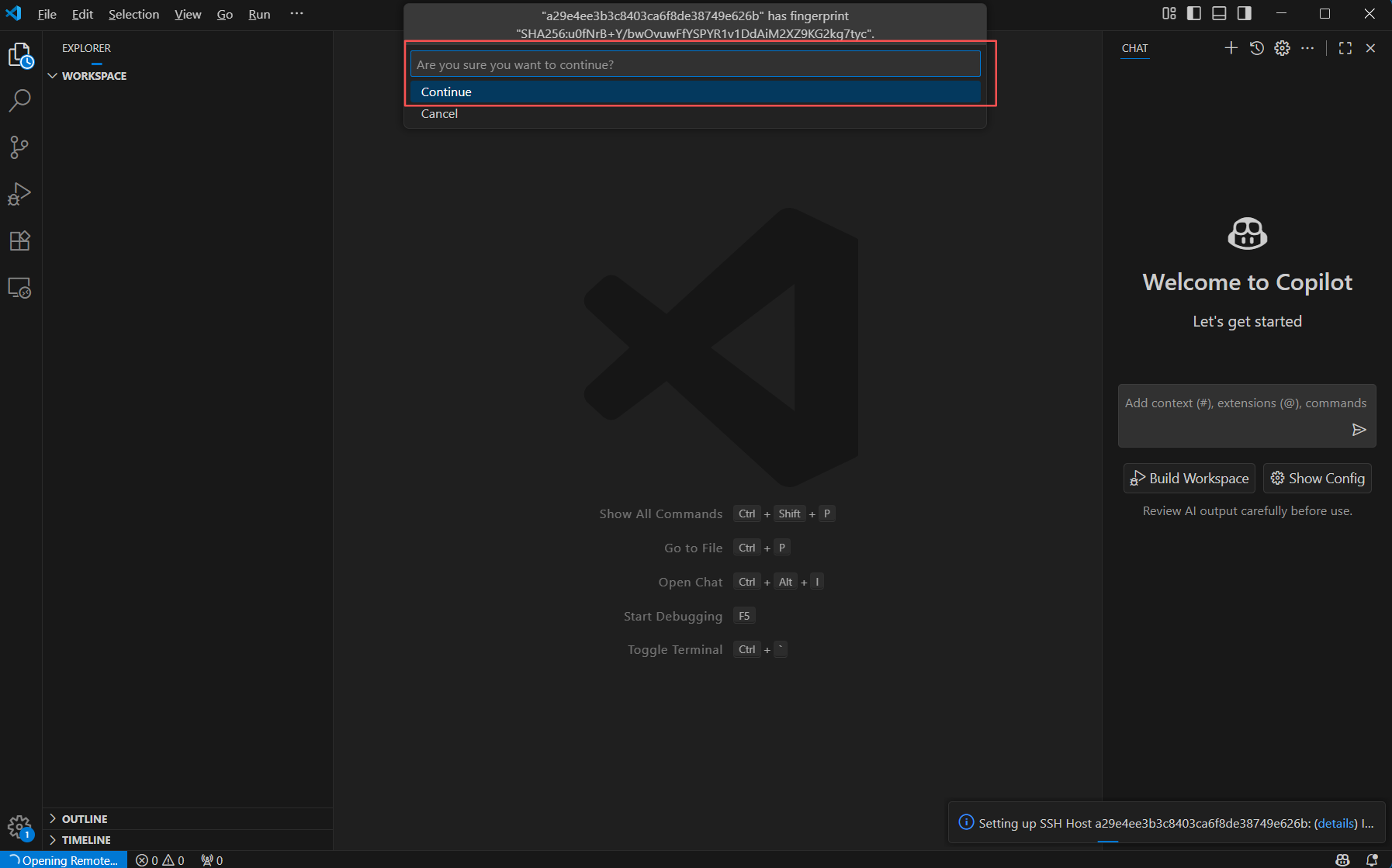Open Run and Debug view
Viewport: 1392px width, 868px height.
pos(19,194)
